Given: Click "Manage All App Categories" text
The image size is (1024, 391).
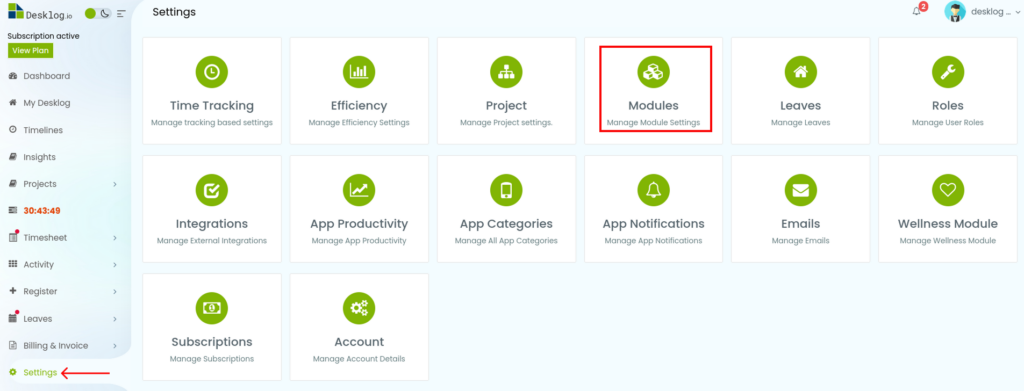Looking at the screenshot, I should (x=506, y=240).
